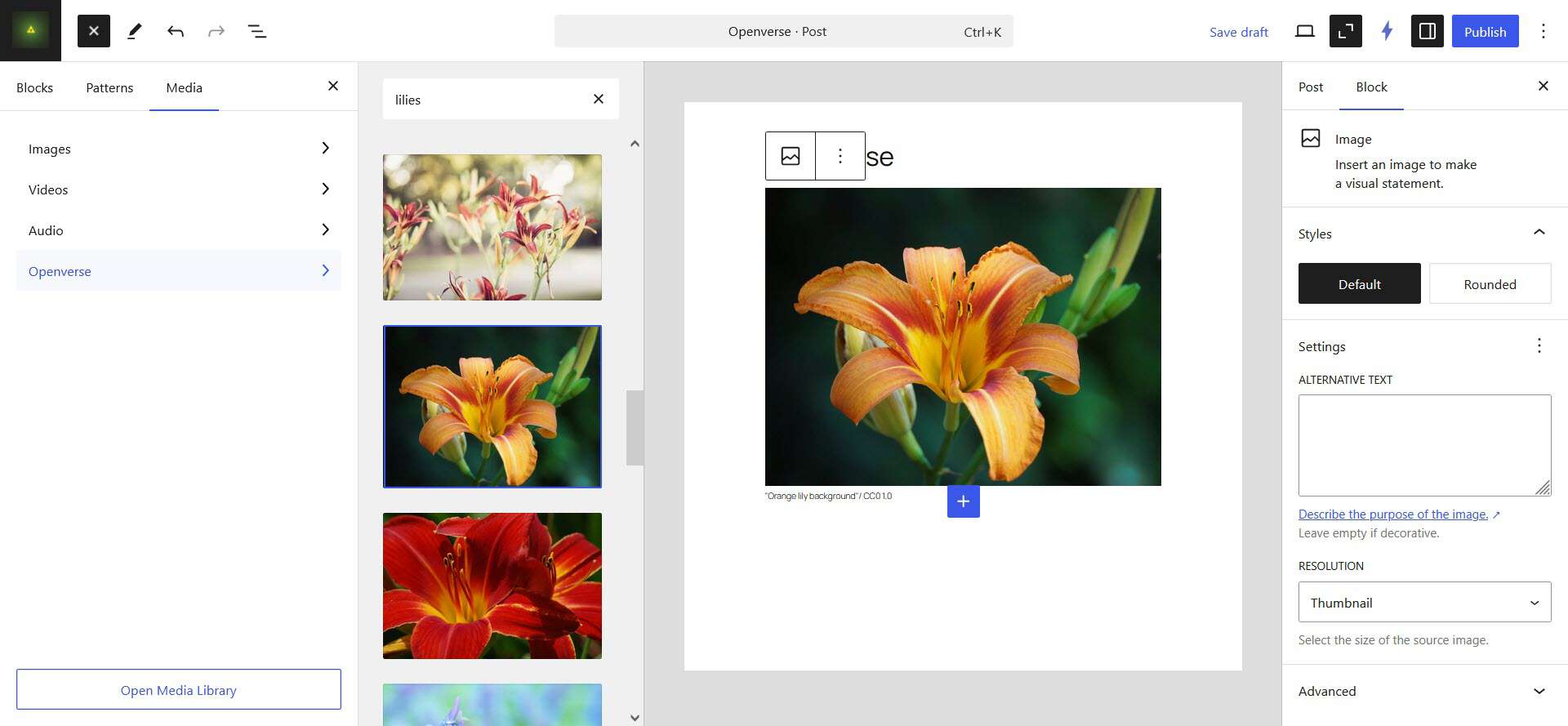Insert the orange lily thumbnail
Viewport: 1568px width, 726px height.
point(492,407)
